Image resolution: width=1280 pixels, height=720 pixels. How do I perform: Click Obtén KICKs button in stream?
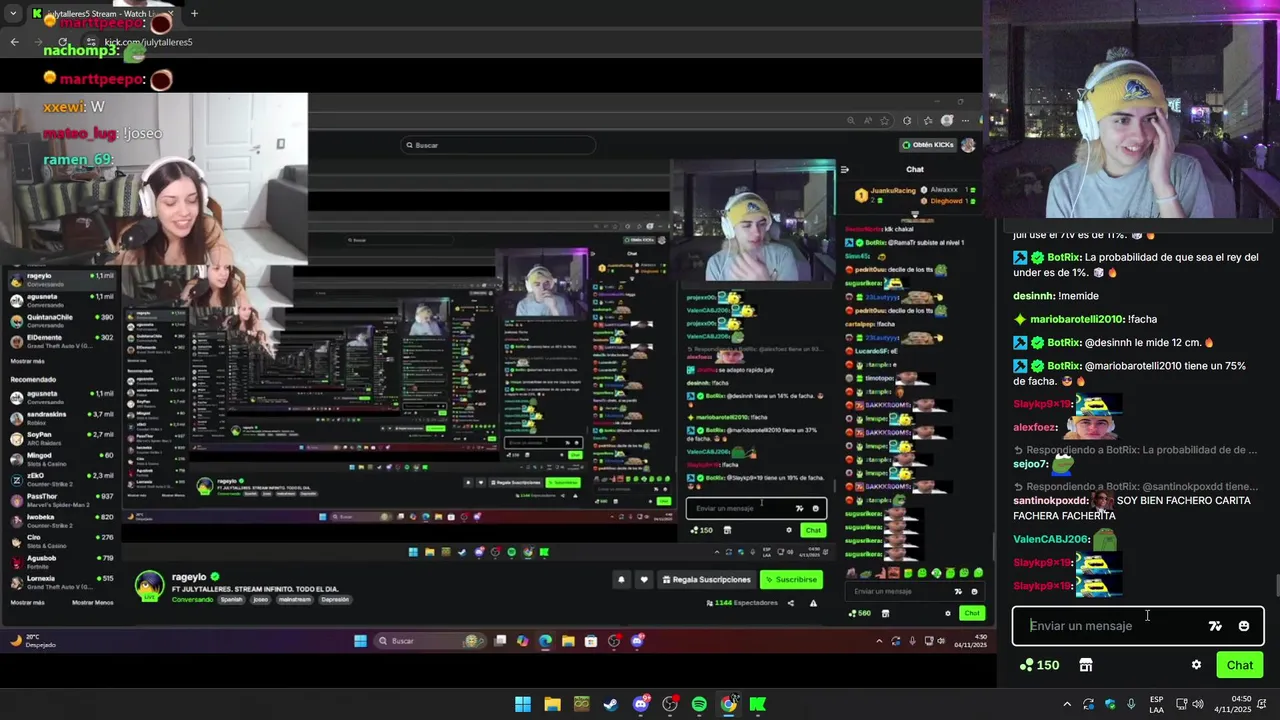[x=930, y=145]
